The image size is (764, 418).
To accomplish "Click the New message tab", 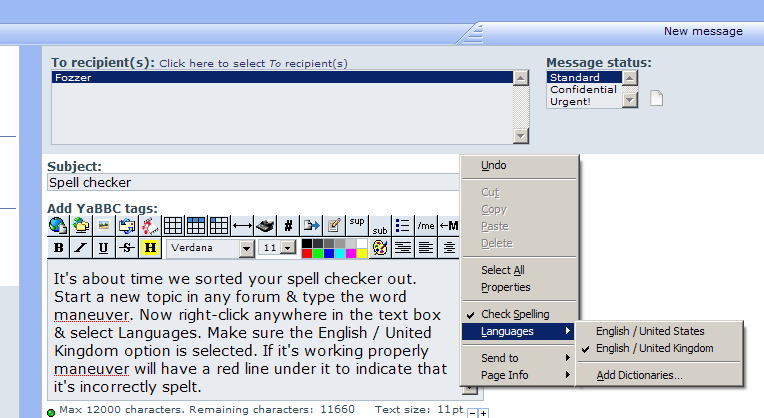I will [703, 31].
